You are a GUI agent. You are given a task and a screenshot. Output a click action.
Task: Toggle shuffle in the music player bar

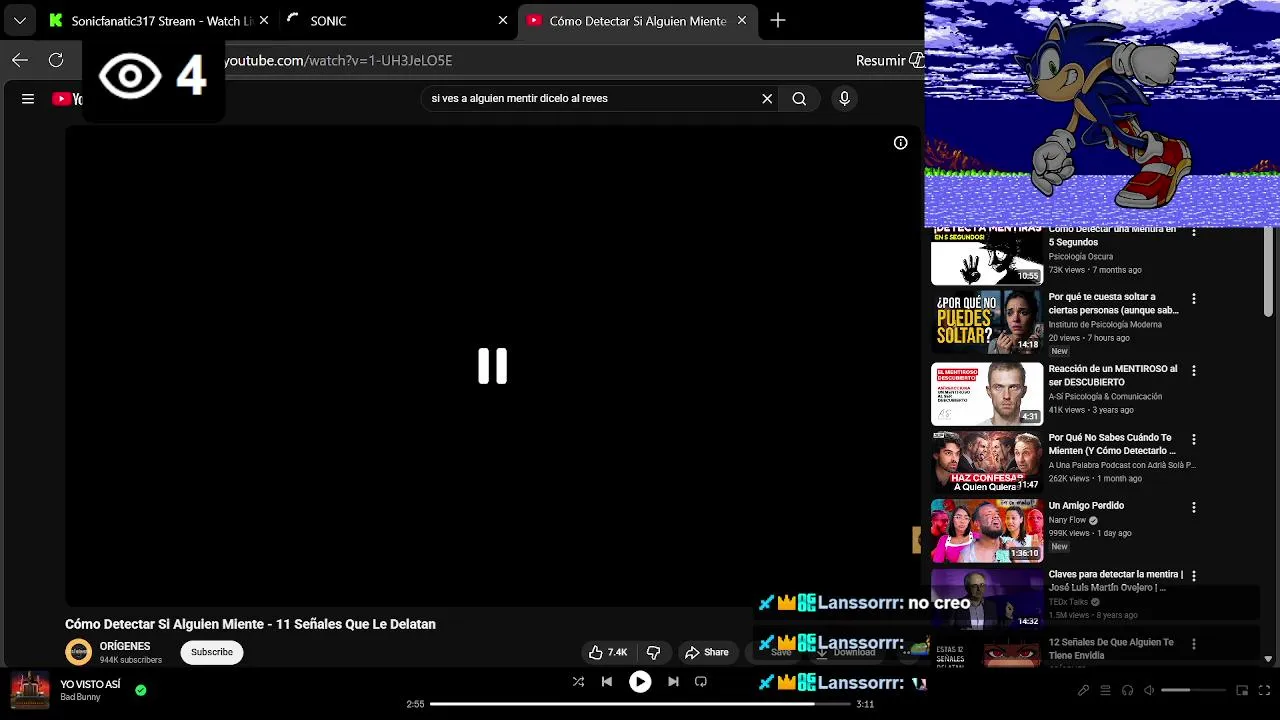point(578,682)
